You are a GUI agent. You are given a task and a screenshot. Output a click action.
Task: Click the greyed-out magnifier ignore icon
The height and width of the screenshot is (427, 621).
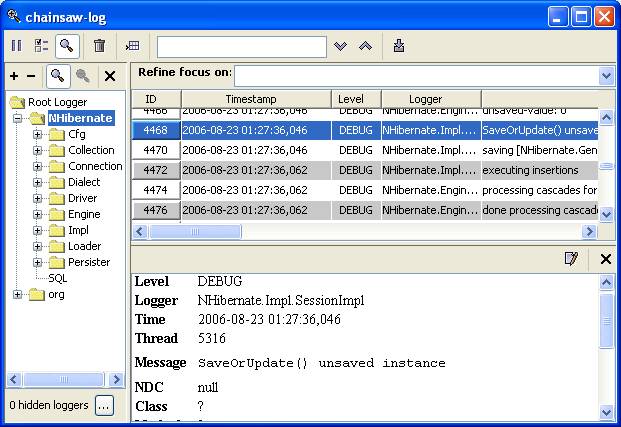(83, 76)
